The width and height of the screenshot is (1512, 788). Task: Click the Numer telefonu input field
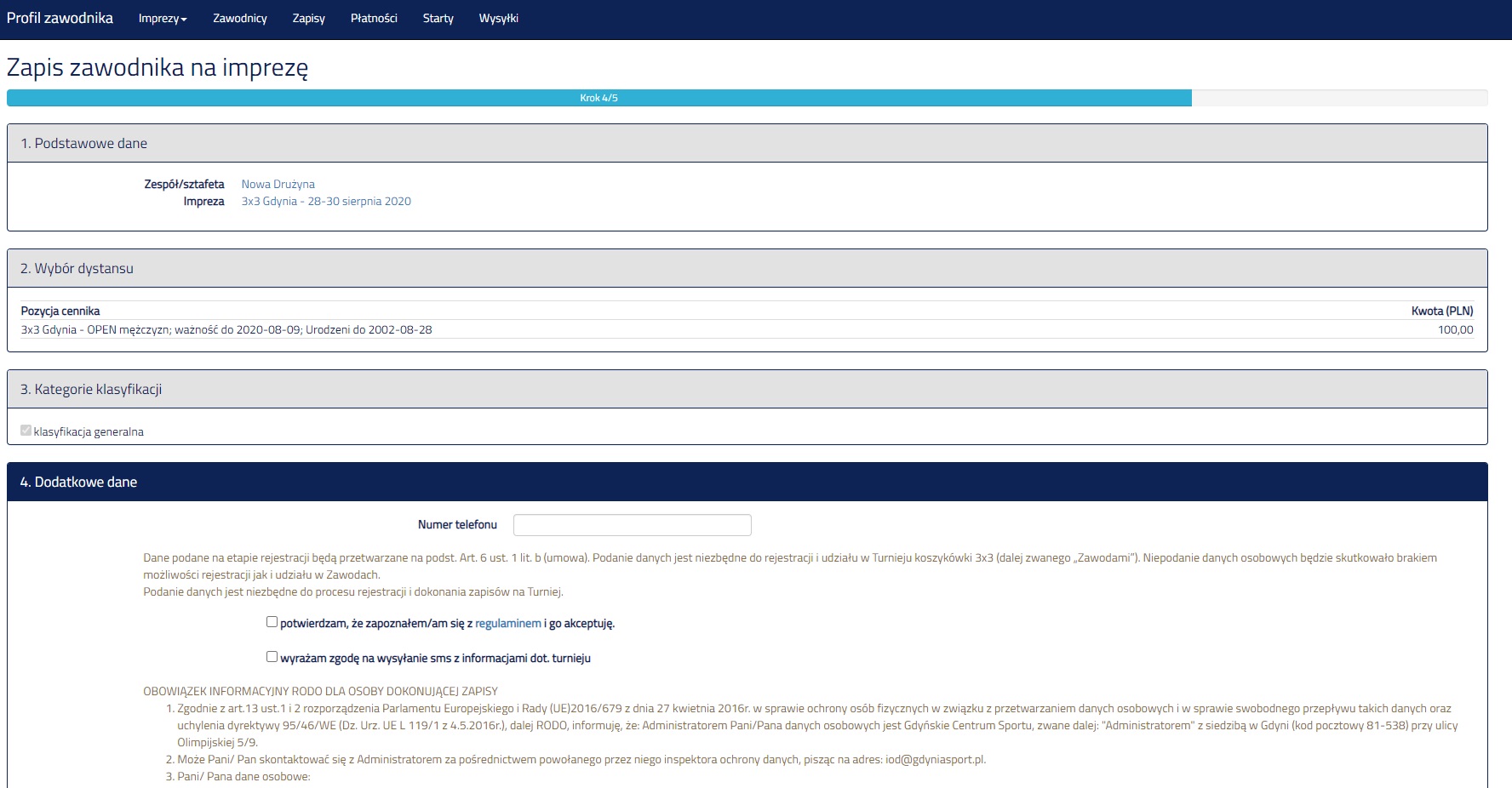point(632,525)
